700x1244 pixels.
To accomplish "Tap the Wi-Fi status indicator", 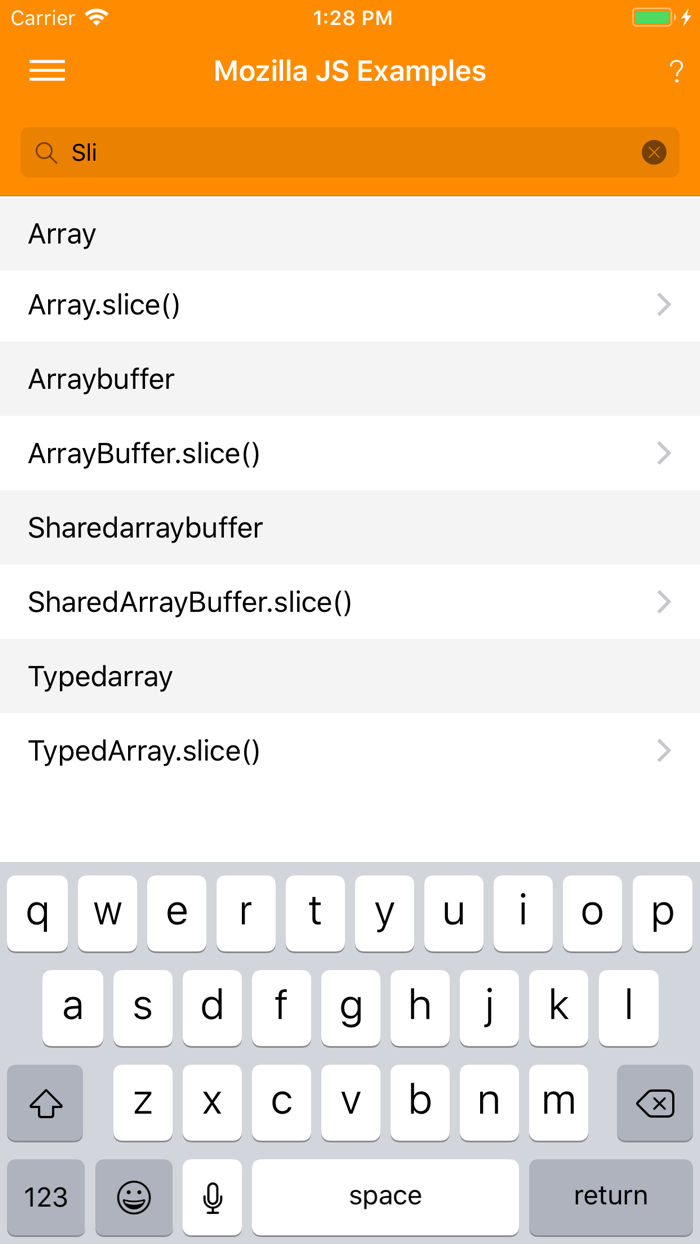I will pos(95,17).
